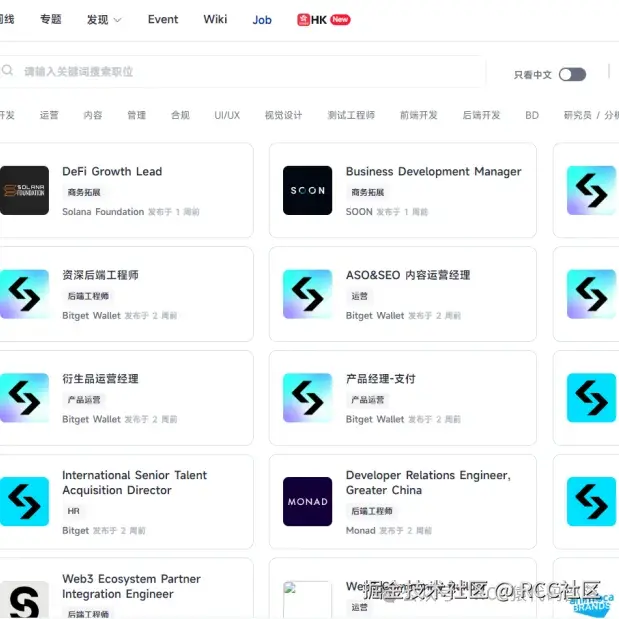Open the 专题 nav item
Screen dimensions: 619x619
tap(51, 19)
